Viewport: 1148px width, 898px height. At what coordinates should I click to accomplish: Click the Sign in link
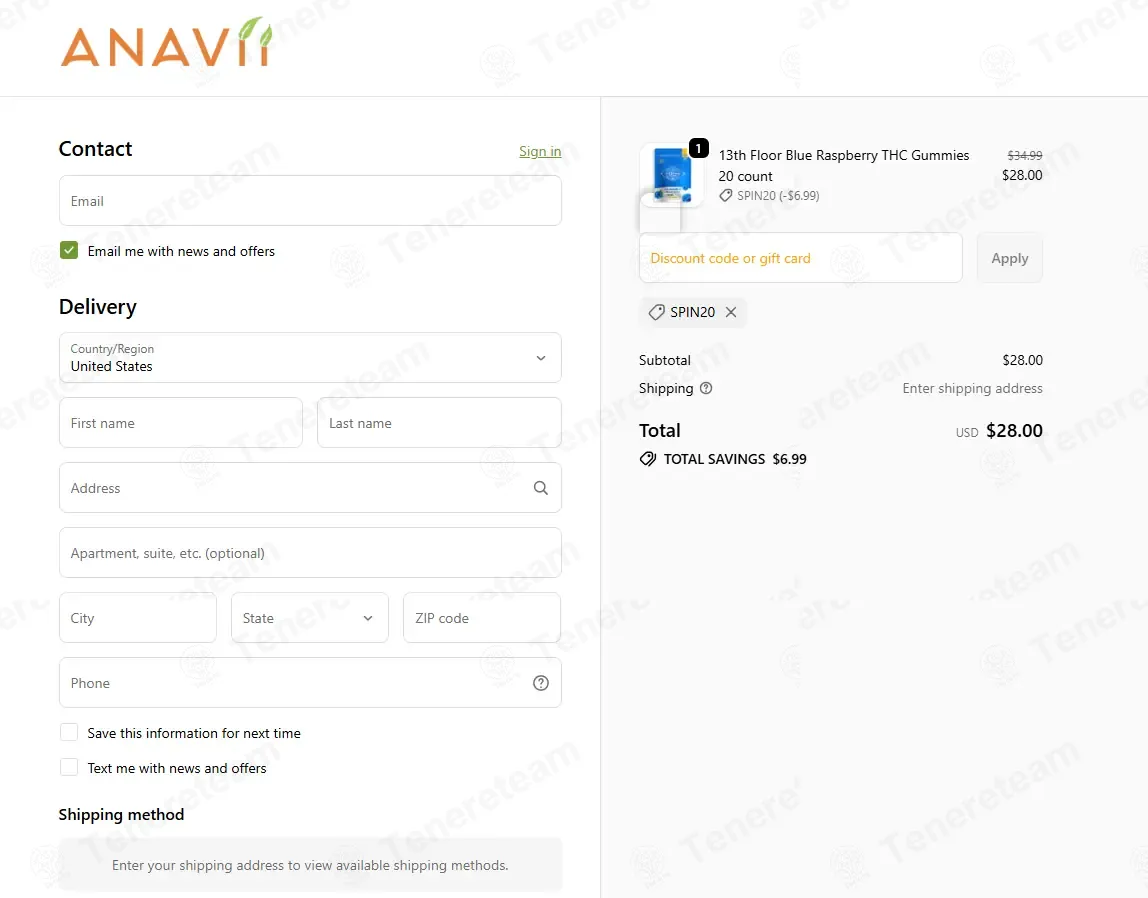[x=540, y=151]
